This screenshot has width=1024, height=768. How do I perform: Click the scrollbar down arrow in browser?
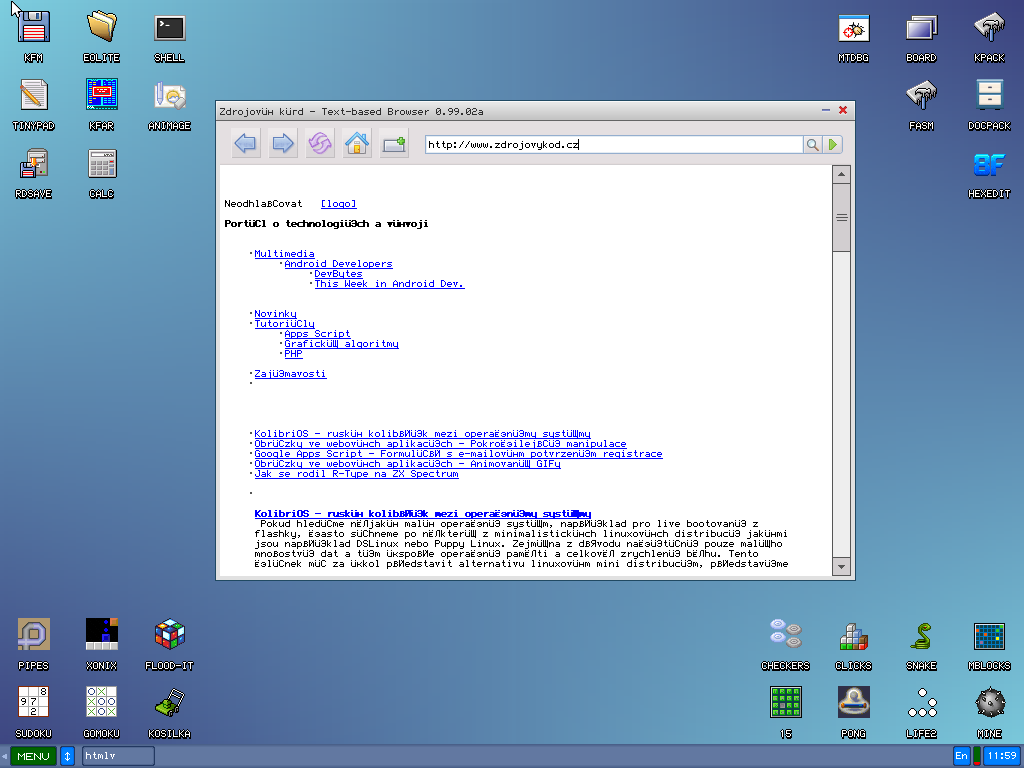click(841, 567)
